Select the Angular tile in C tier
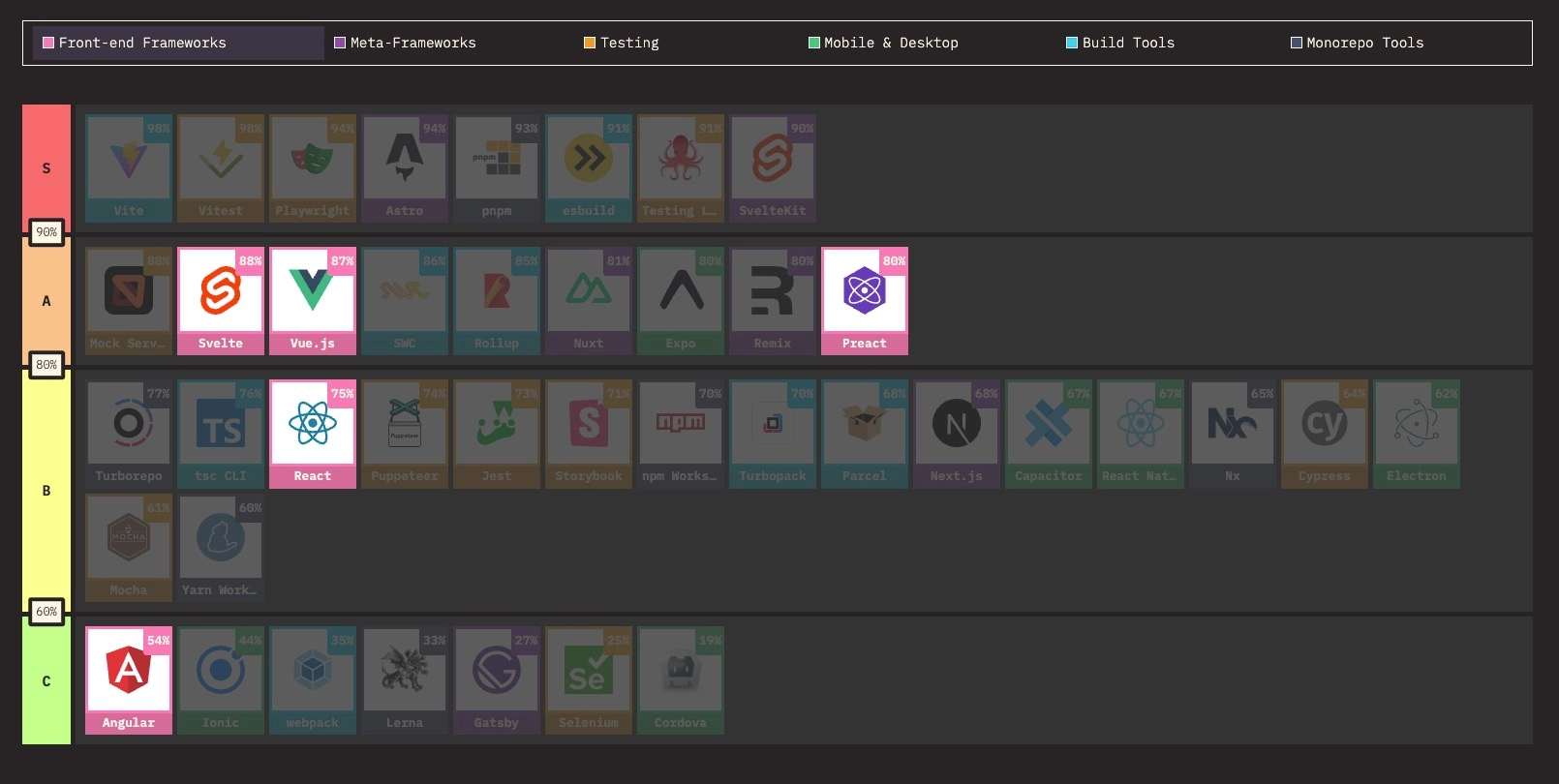The height and width of the screenshot is (784, 1559). coord(128,679)
